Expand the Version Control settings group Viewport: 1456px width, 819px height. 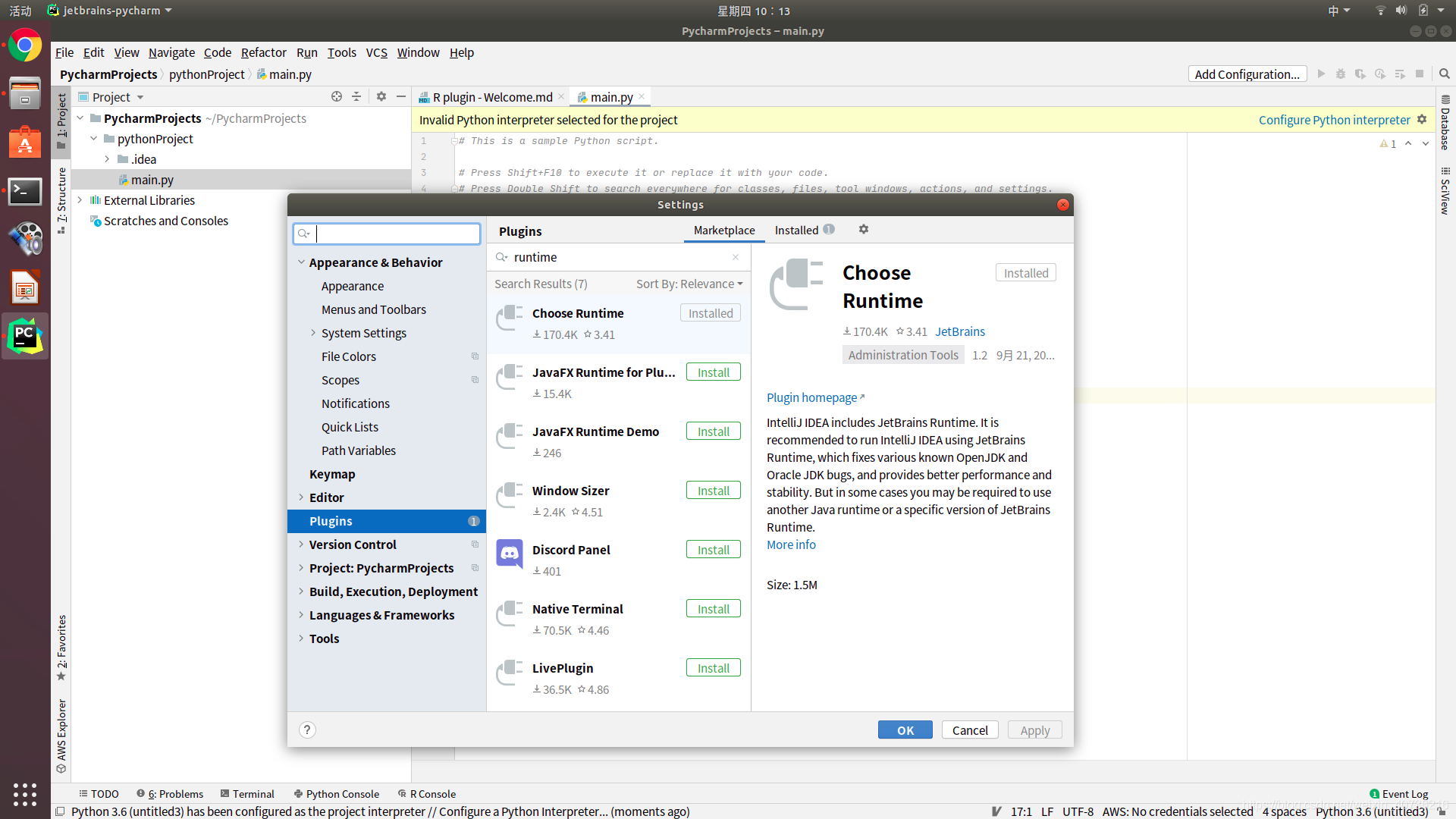(x=301, y=544)
